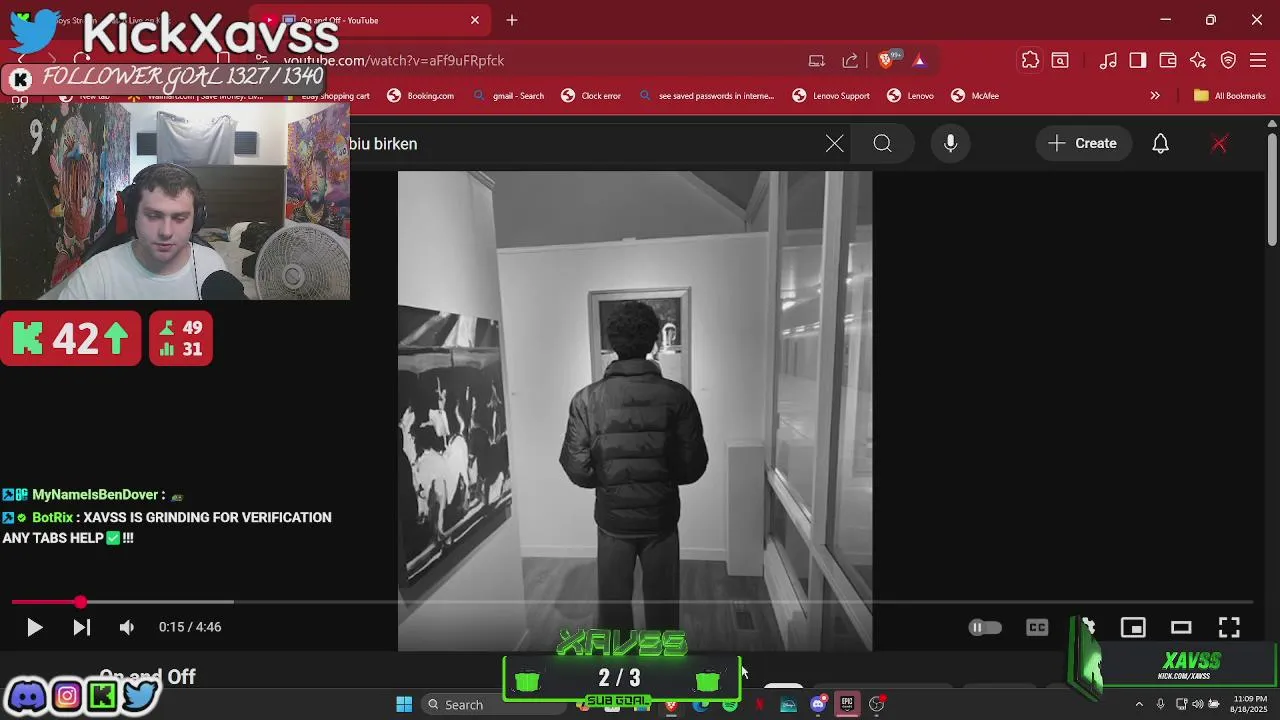The height and width of the screenshot is (720, 1280).
Task: Open the Lenovo Support bookmark
Action: click(831, 96)
